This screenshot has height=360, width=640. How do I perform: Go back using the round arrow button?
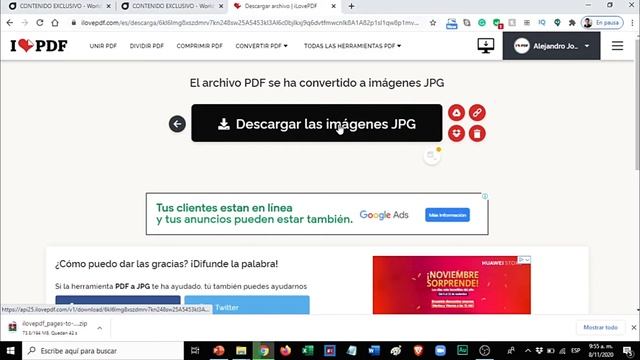(x=177, y=124)
